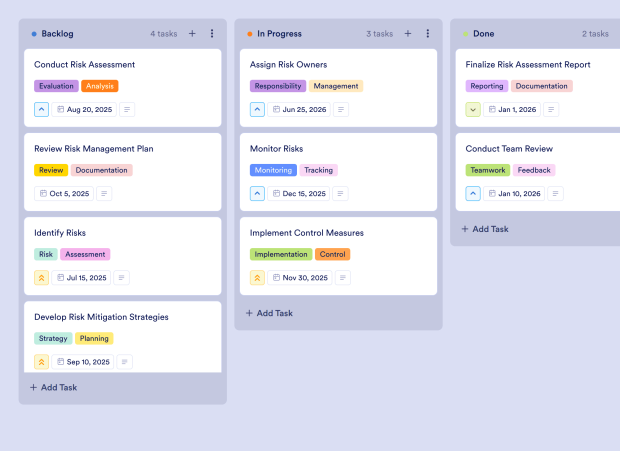Open description icon on Conduct Risk Assessment card
Viewport: 620px width, 451px height.
point(127,110)
